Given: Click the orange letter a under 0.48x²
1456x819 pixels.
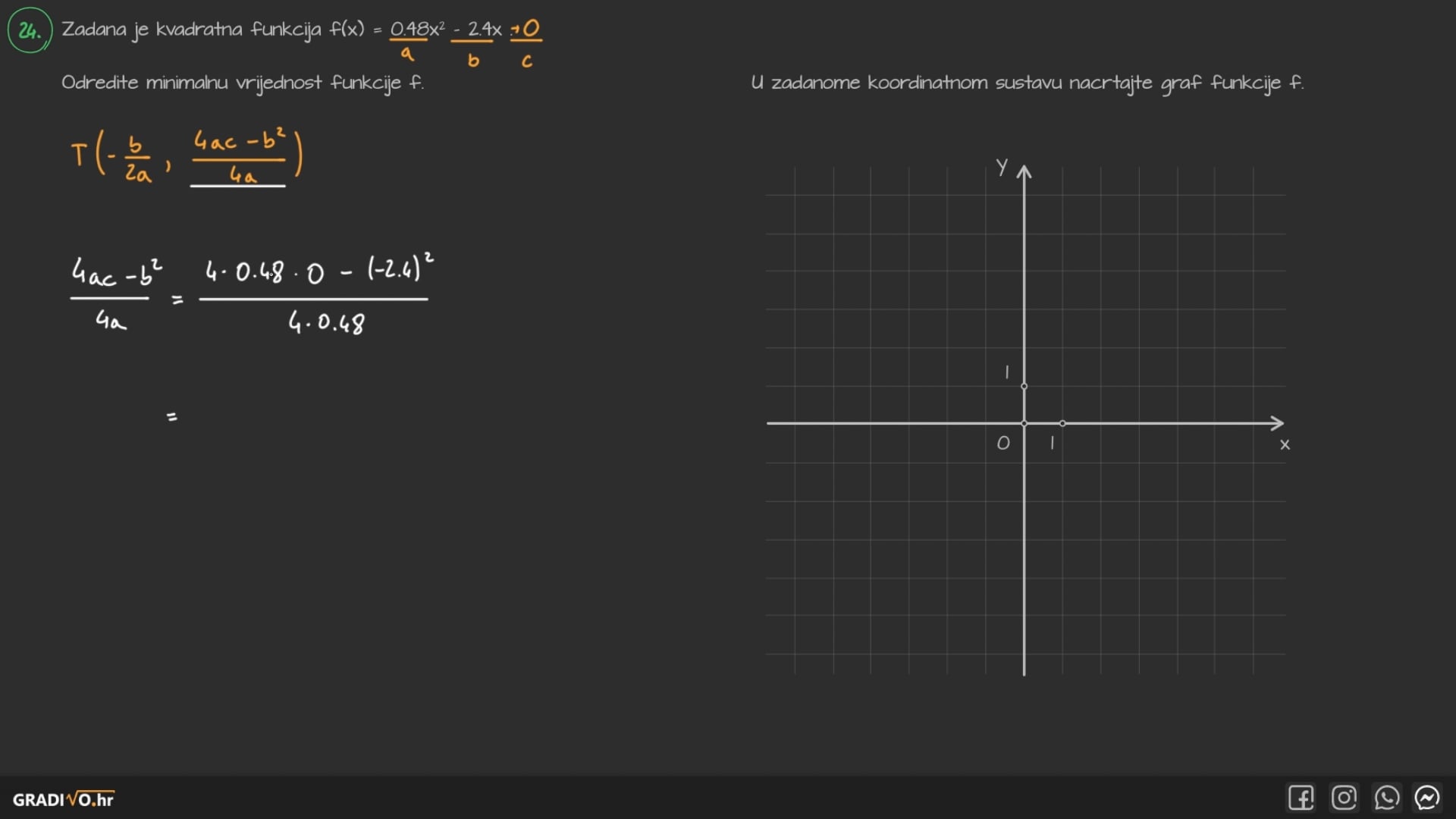Looking at the screenshot, I should pyautogui.click(x=407, y=55).
